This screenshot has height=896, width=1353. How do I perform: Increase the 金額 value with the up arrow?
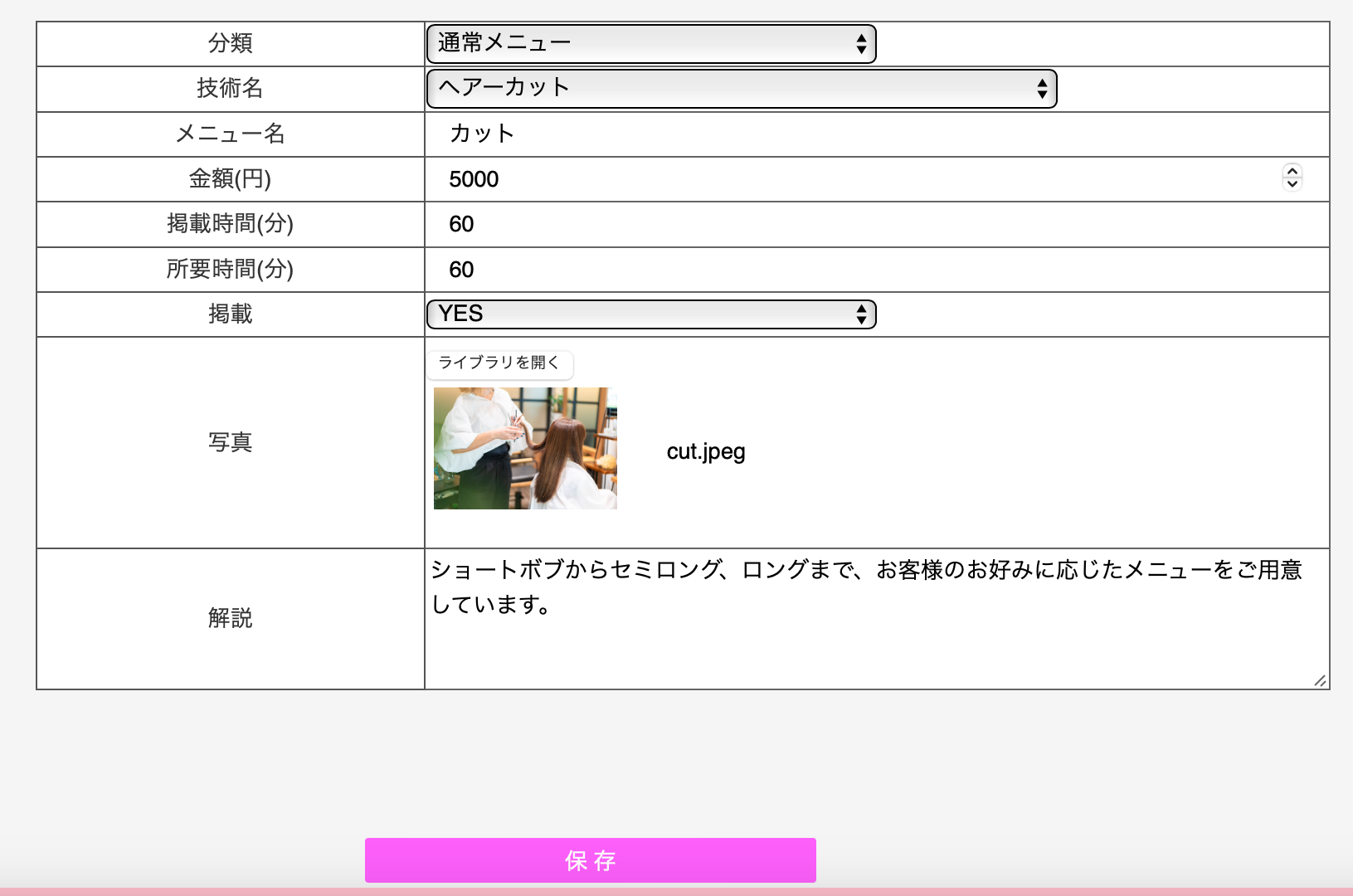[x=1292, y=172]
